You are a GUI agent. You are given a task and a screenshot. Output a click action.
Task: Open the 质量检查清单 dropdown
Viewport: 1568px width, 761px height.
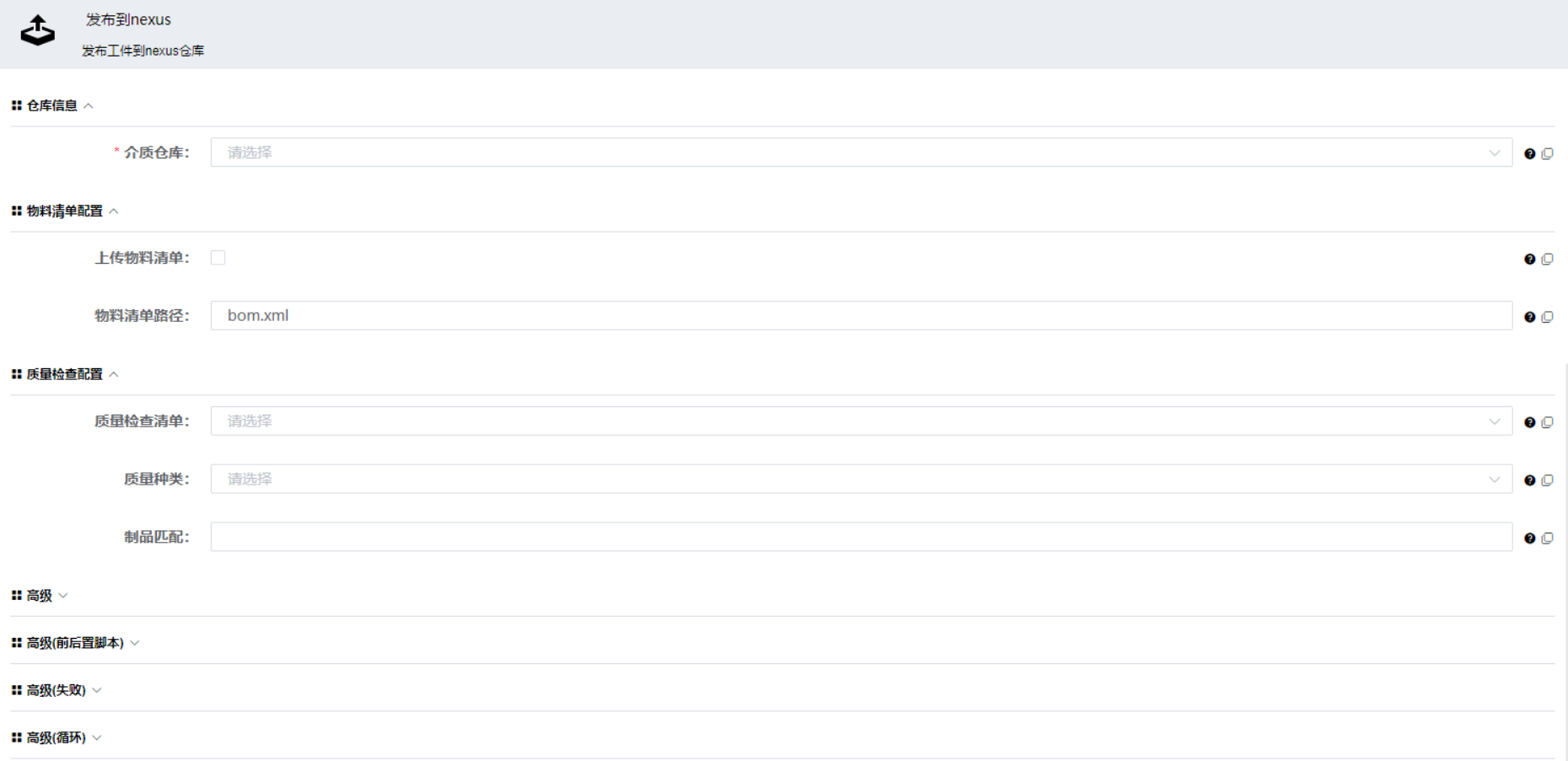point(860,421)
